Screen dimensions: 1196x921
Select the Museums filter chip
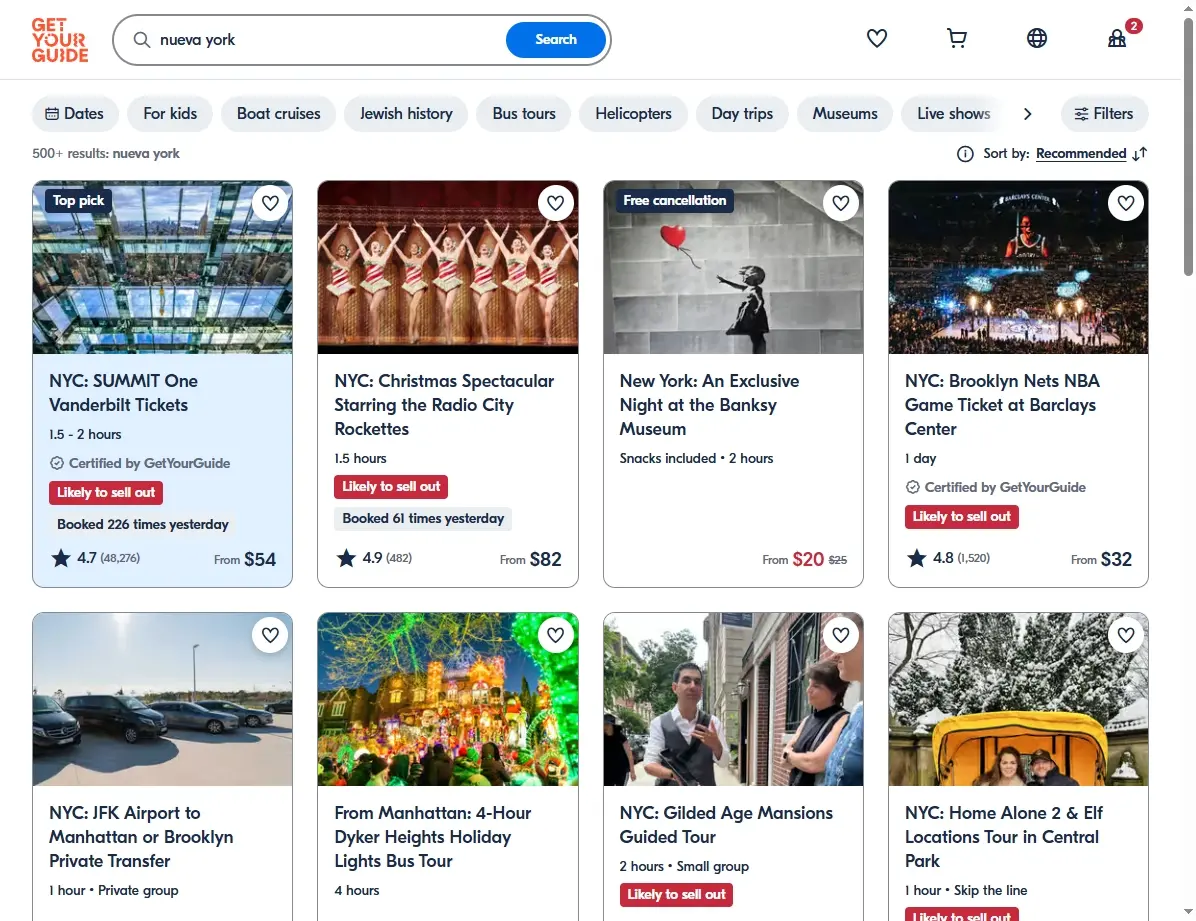844,114
